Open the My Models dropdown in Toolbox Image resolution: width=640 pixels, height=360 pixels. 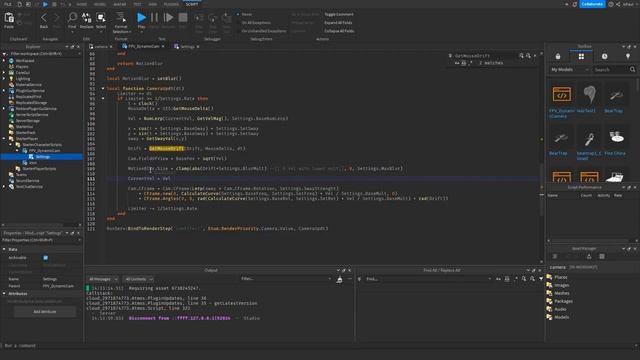[569, 69]
